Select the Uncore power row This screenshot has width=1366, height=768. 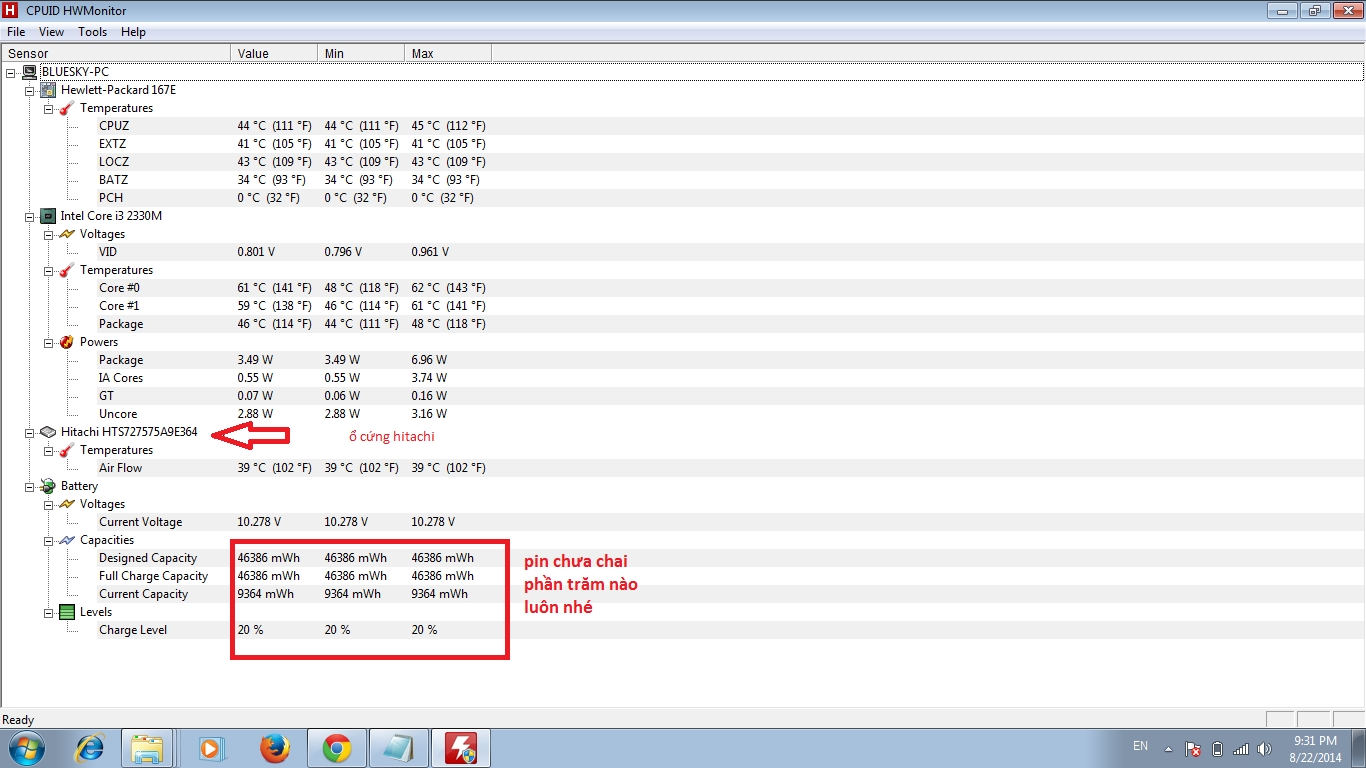(682, 414)
